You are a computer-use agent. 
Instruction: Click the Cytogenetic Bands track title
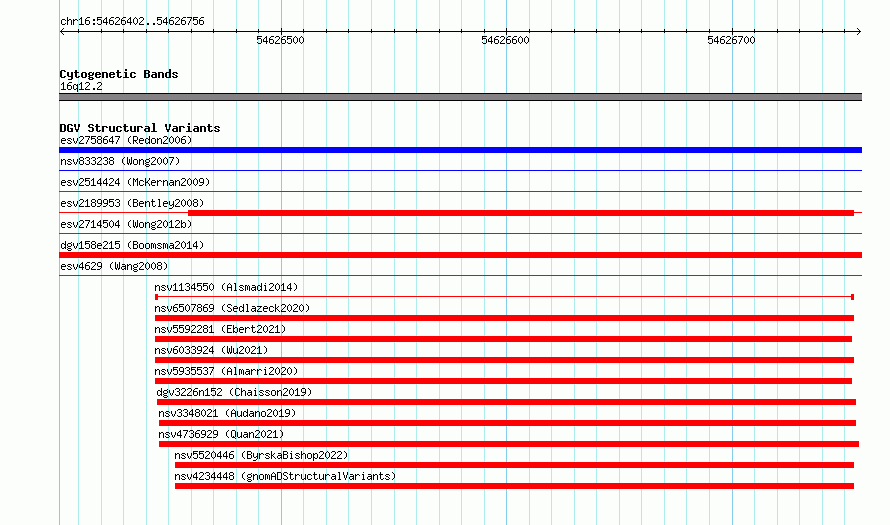pos(119,74)
